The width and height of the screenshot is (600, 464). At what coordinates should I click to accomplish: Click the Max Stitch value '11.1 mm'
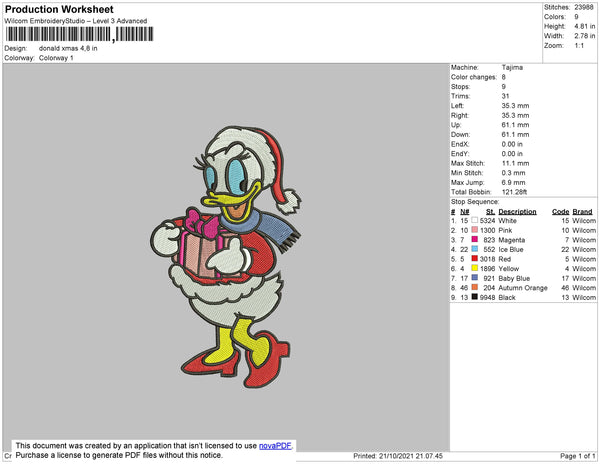515,163
